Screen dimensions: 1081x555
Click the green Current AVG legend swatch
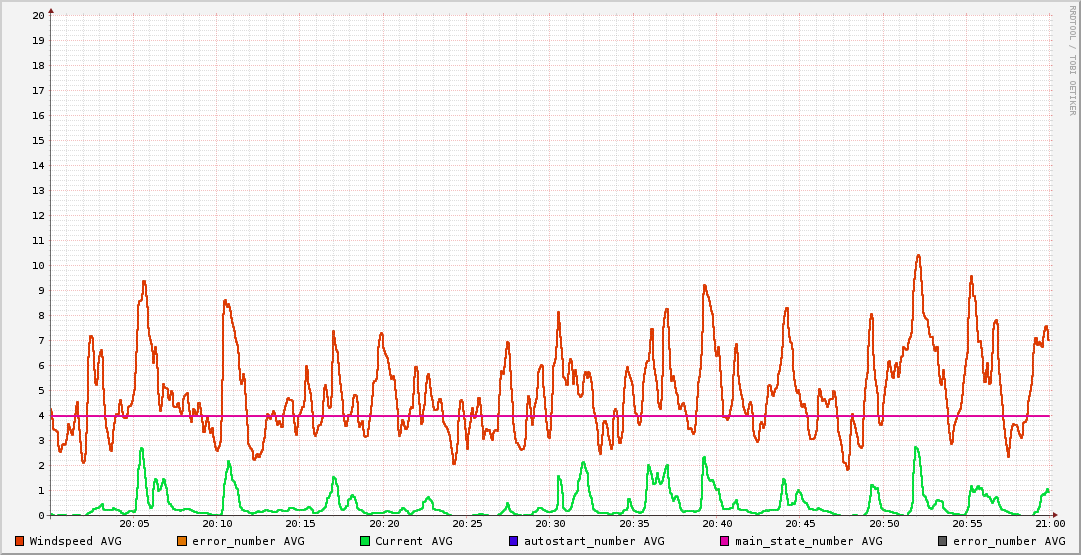point(365,541)
